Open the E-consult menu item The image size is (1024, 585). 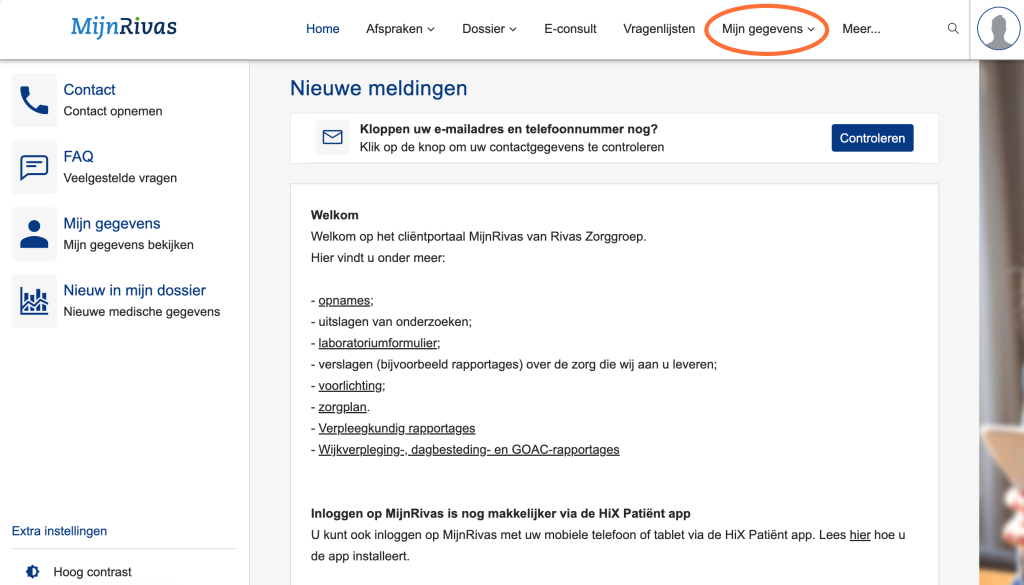(570, 29)
